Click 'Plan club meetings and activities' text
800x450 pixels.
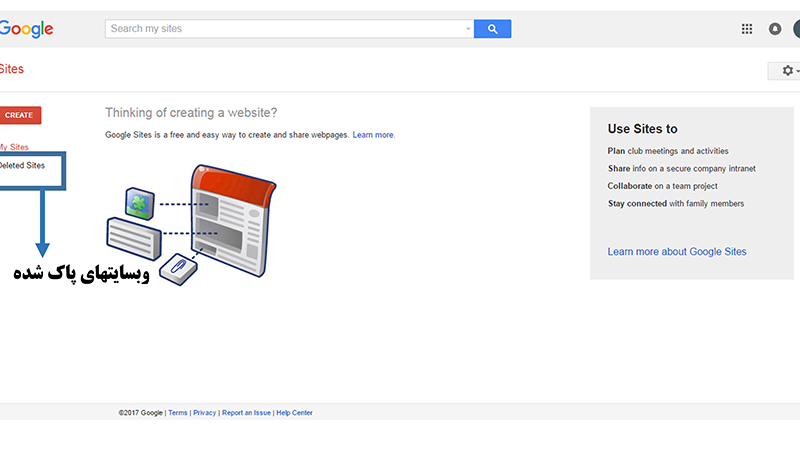[668, 151]
